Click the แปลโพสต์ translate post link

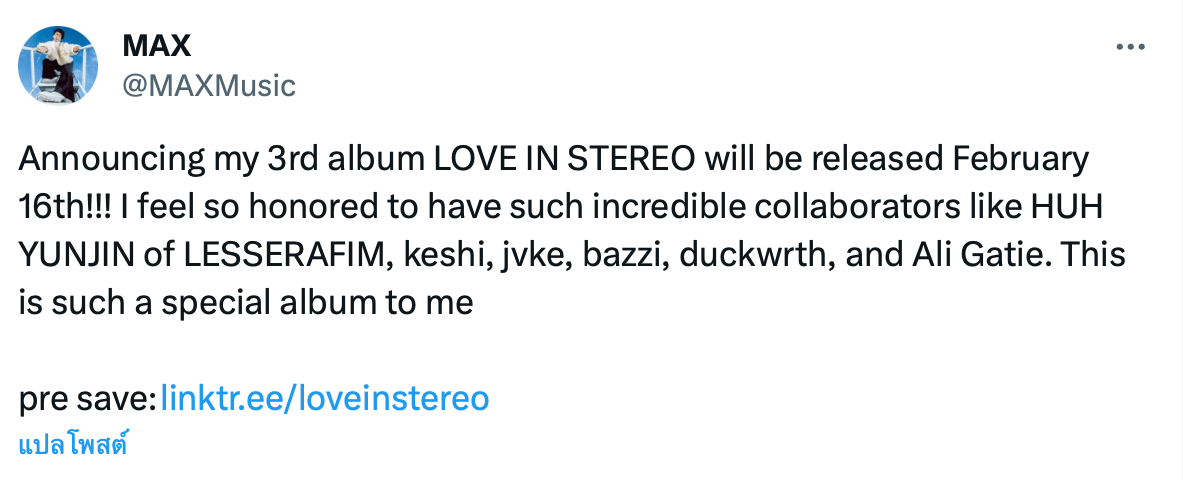[73, 444]
